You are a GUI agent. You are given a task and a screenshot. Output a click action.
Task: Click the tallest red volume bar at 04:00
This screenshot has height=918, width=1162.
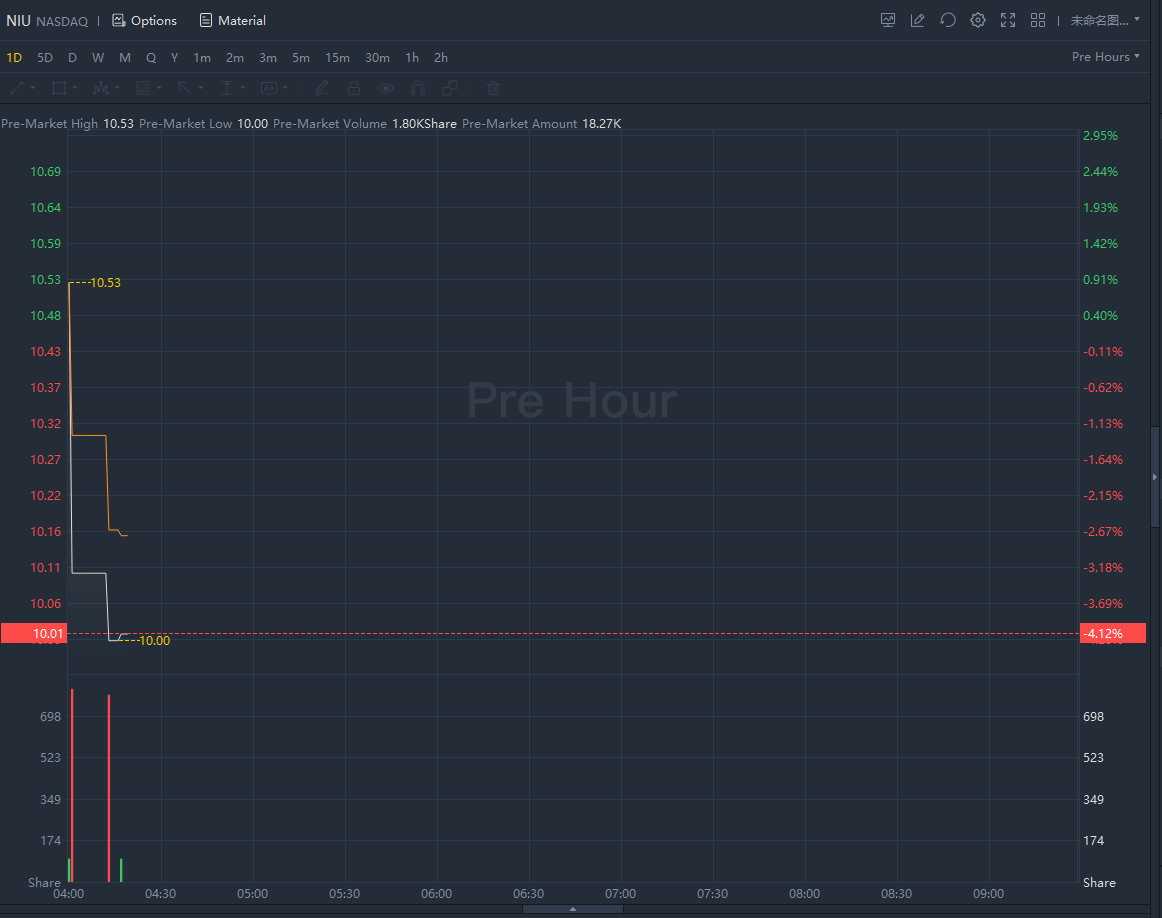point(72,785)
